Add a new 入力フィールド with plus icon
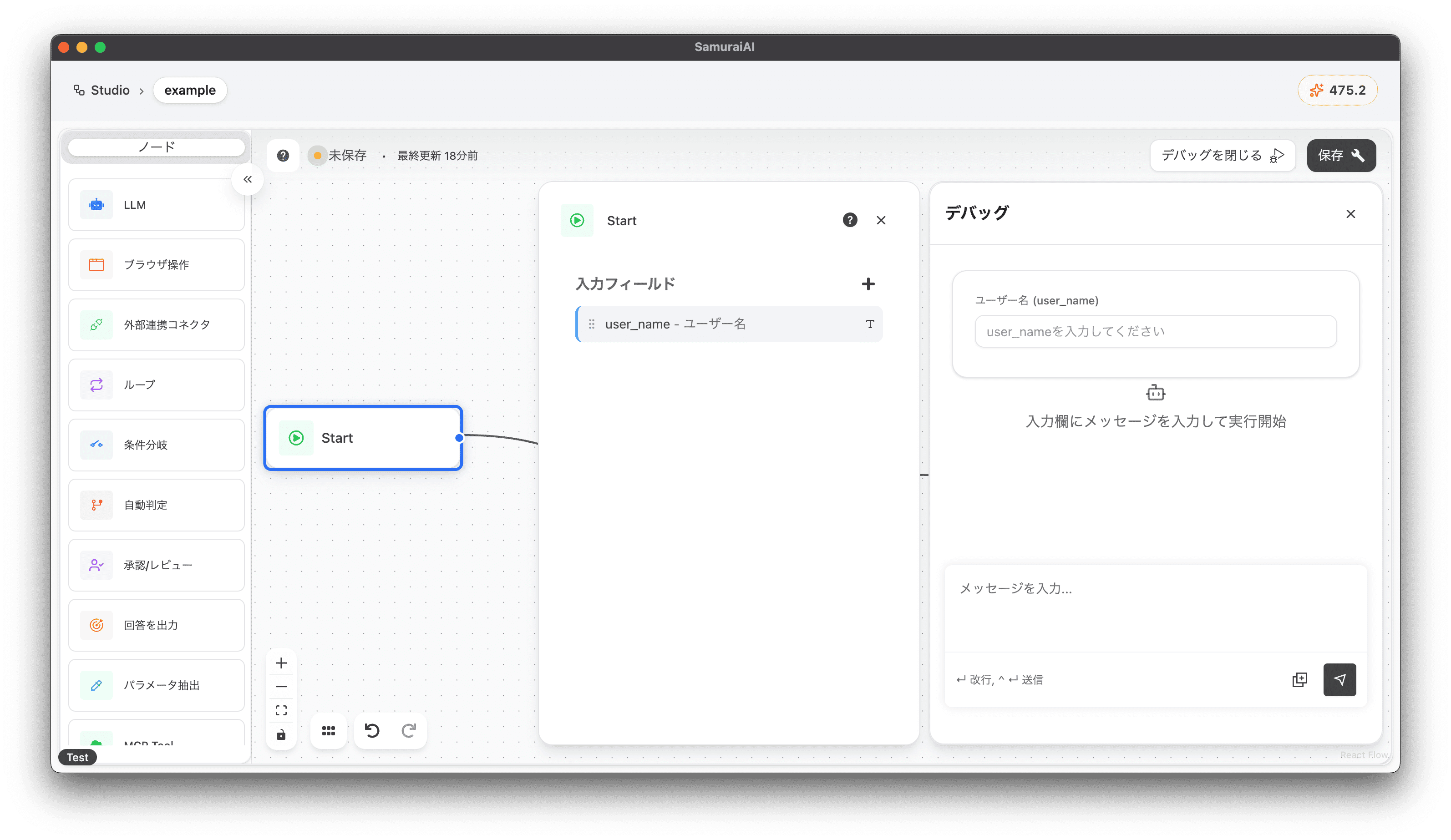Viewport: 1451px width, 840px height. click(x=868, y=284)
